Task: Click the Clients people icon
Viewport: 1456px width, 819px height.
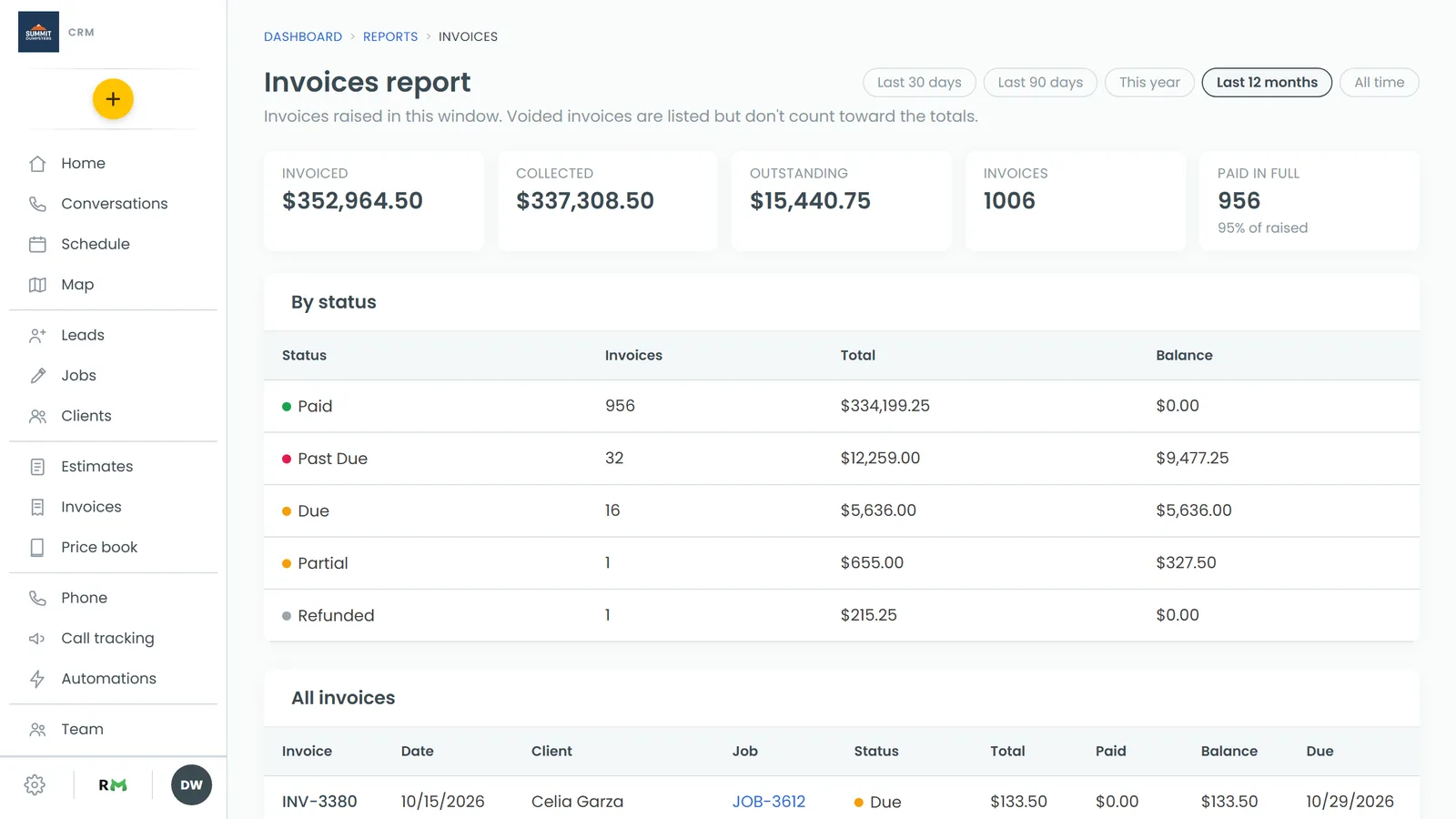Action: click(37, 416)
